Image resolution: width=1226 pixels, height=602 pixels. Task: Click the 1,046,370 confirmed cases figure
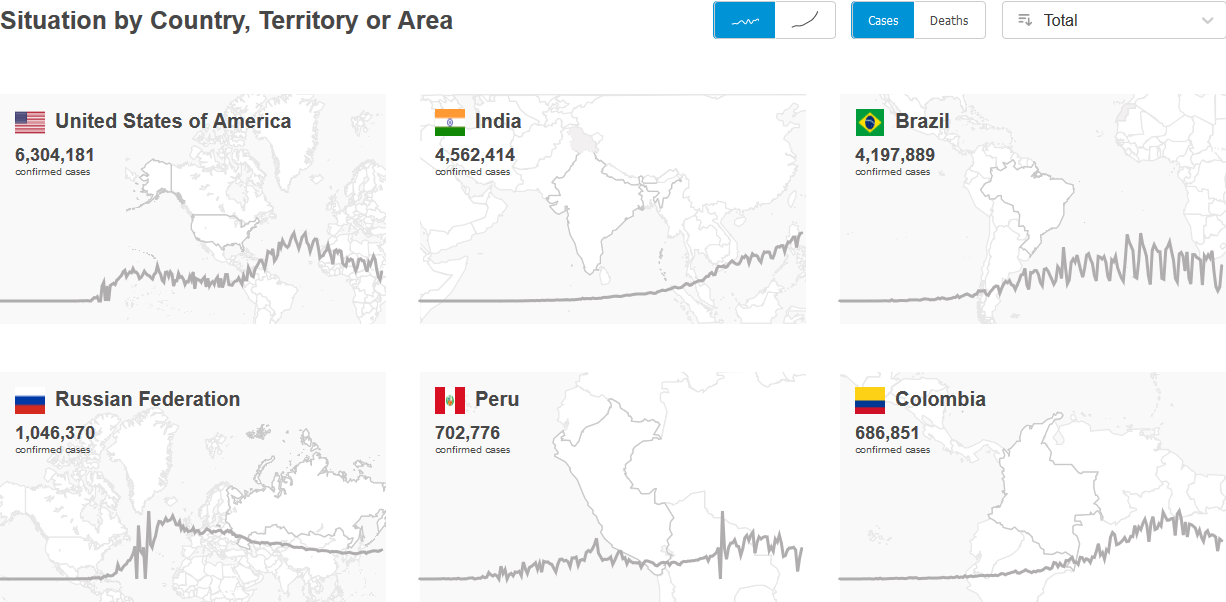(55, 433)
